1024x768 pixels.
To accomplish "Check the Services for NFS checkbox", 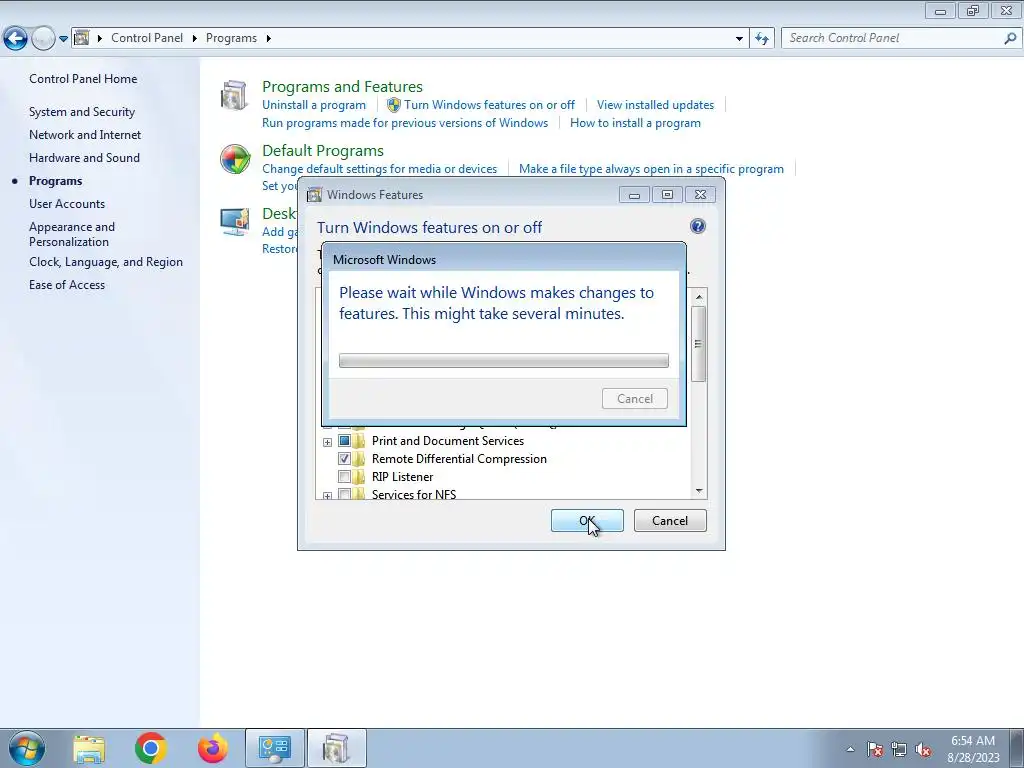I will coord(344,494).
